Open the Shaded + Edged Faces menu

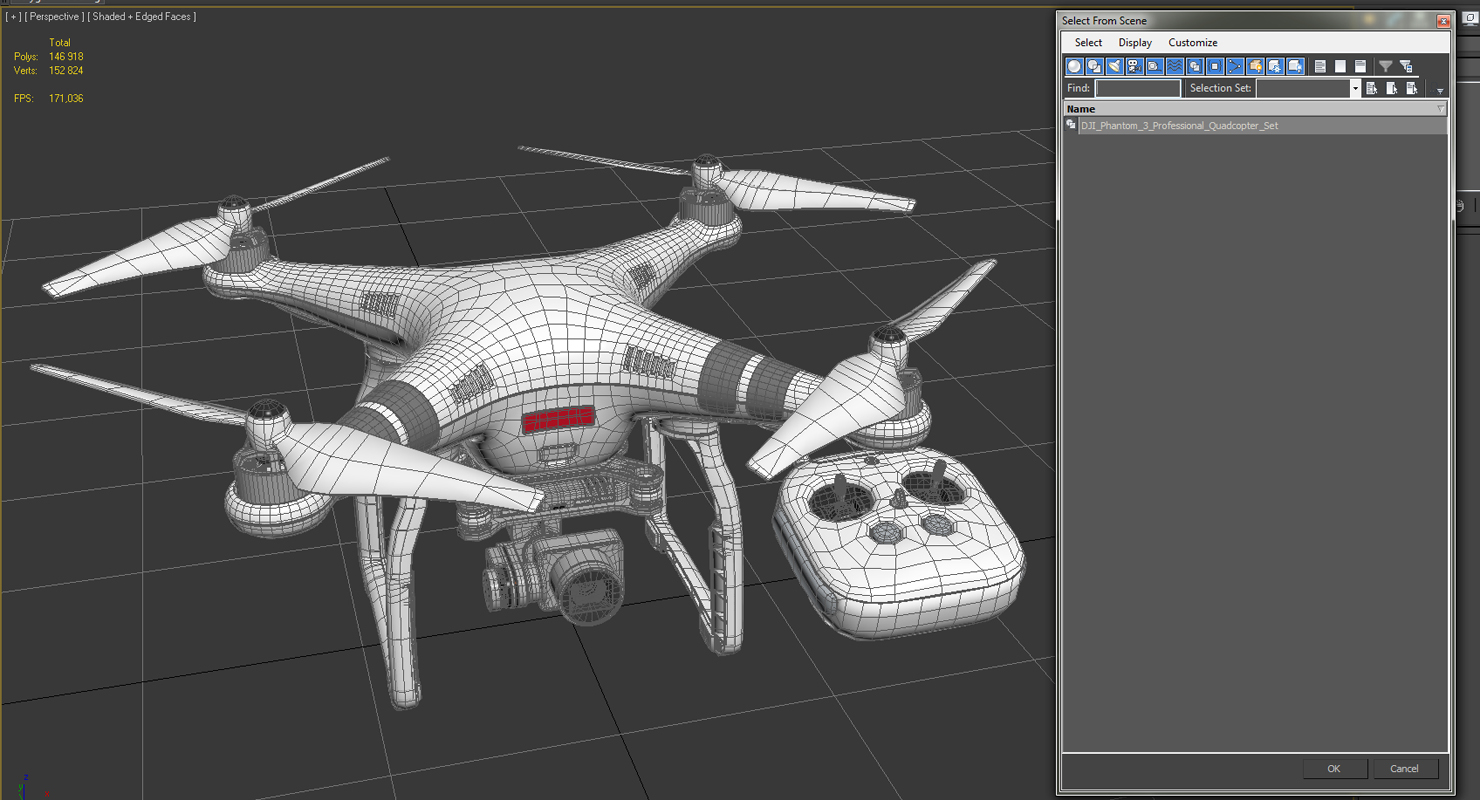142,16
